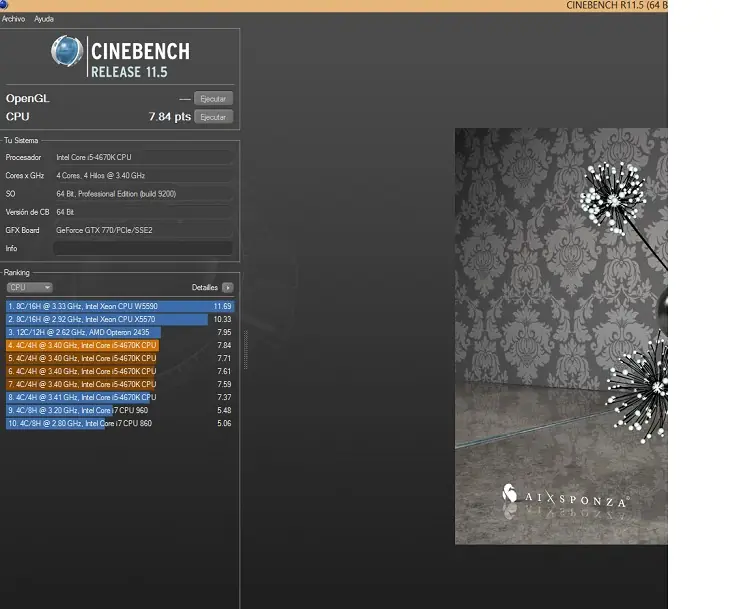Click the Detalles arrow button
Viewport: 750px width, 609px height.
[x=228, y=288]
